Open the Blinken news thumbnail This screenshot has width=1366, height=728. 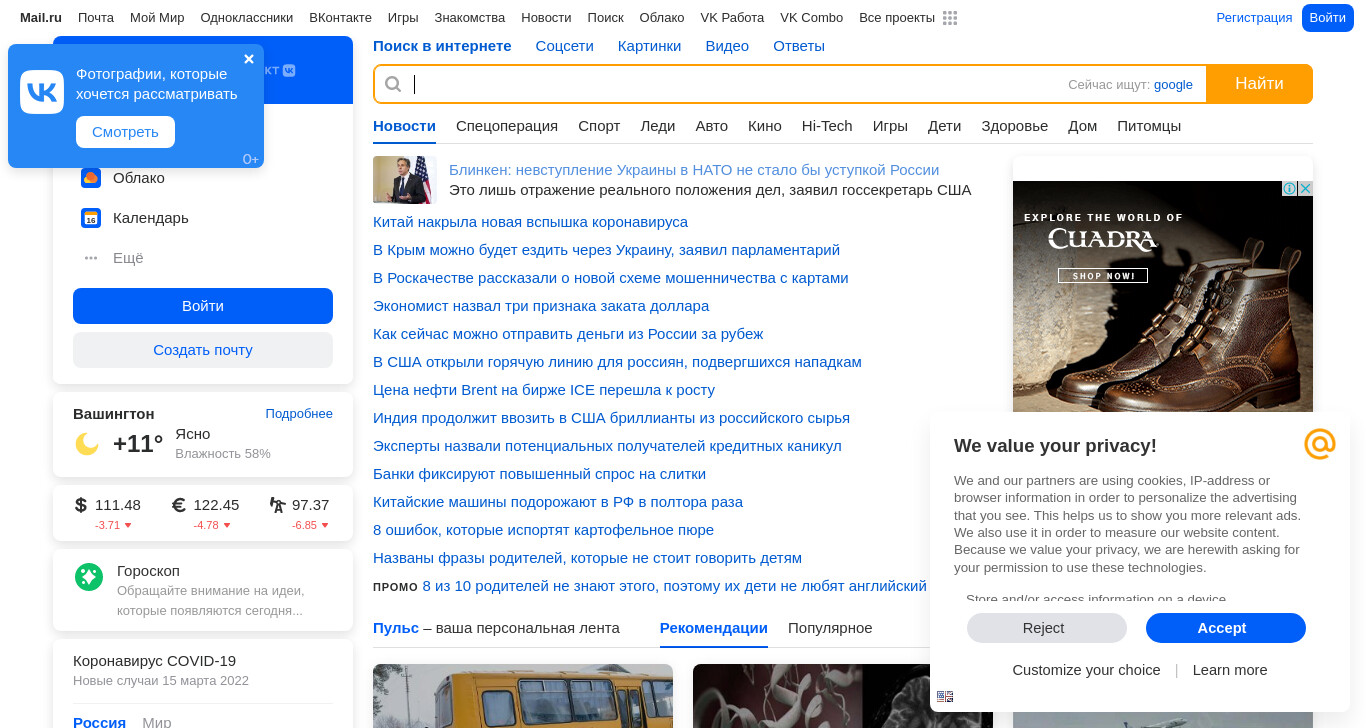[405, 180]
